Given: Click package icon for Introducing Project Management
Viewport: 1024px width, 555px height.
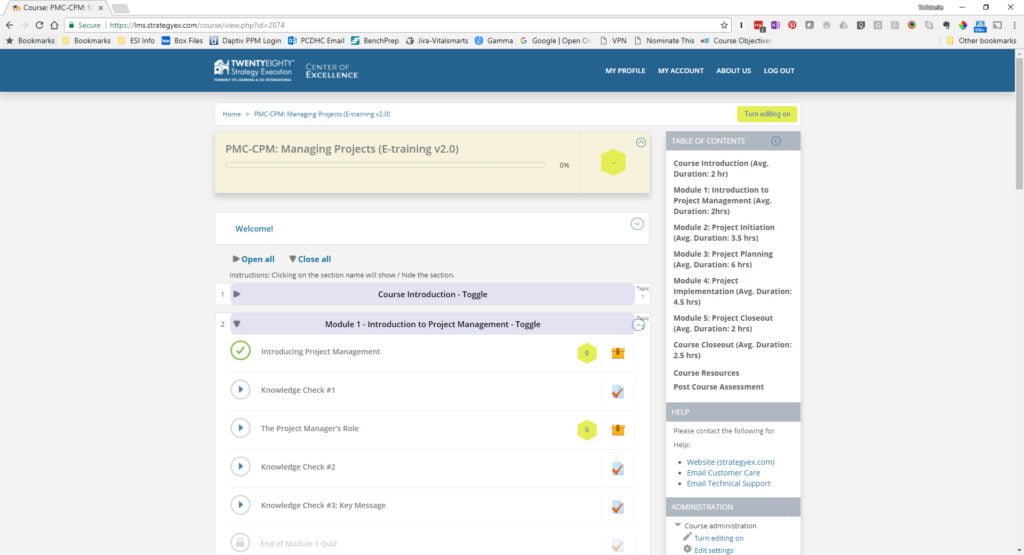Looking at the screenshot, I should 618,353.
